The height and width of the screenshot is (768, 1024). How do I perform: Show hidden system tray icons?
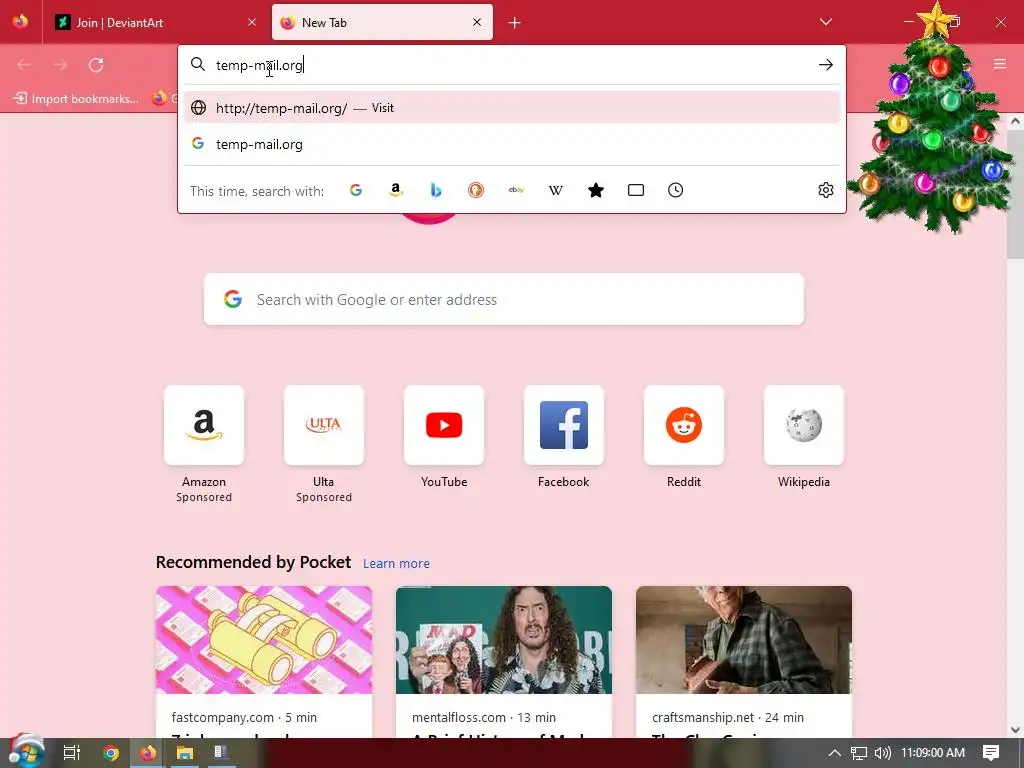[834, 753]
